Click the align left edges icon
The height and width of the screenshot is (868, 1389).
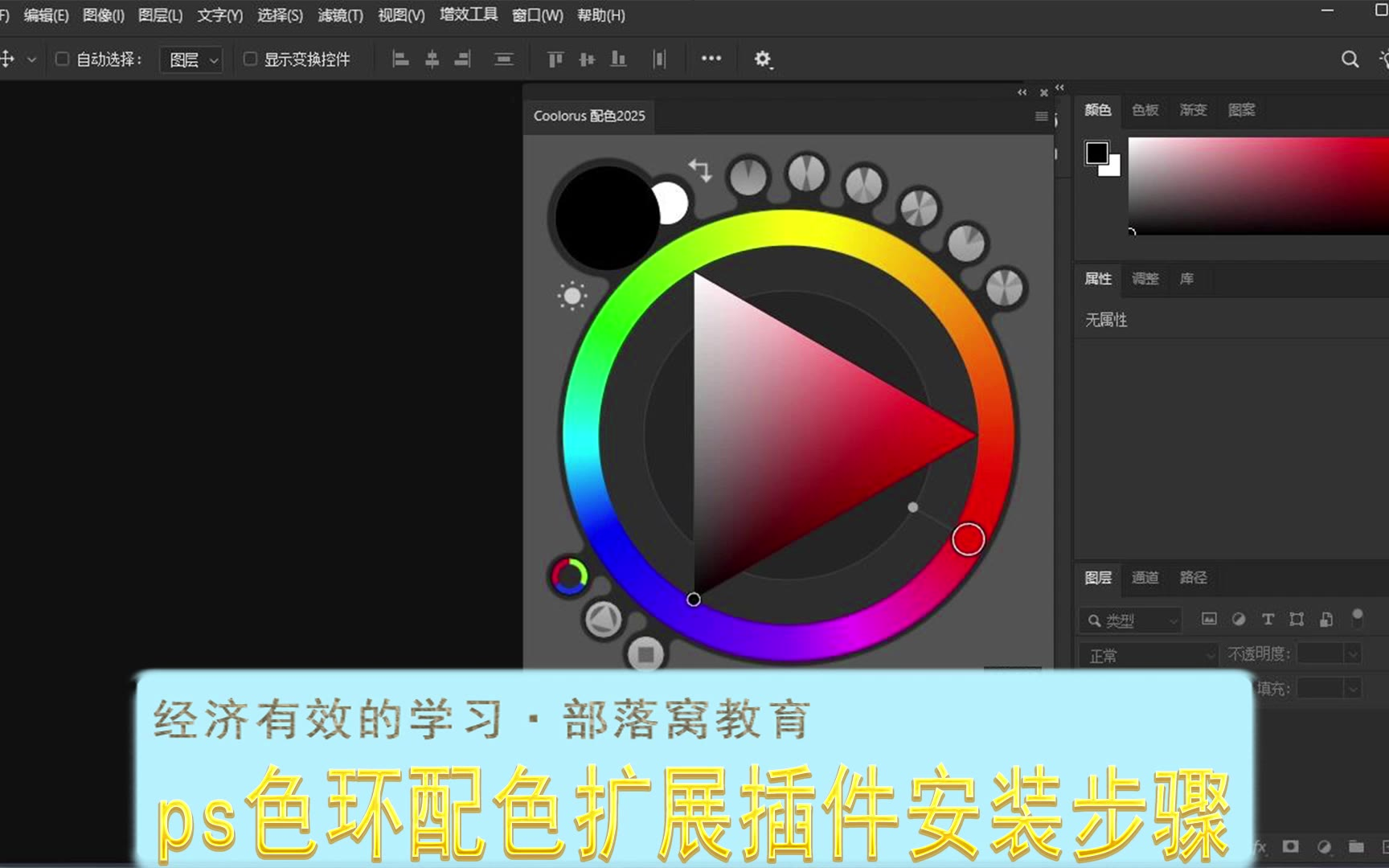pyautogui.click(x=400, y=59)
